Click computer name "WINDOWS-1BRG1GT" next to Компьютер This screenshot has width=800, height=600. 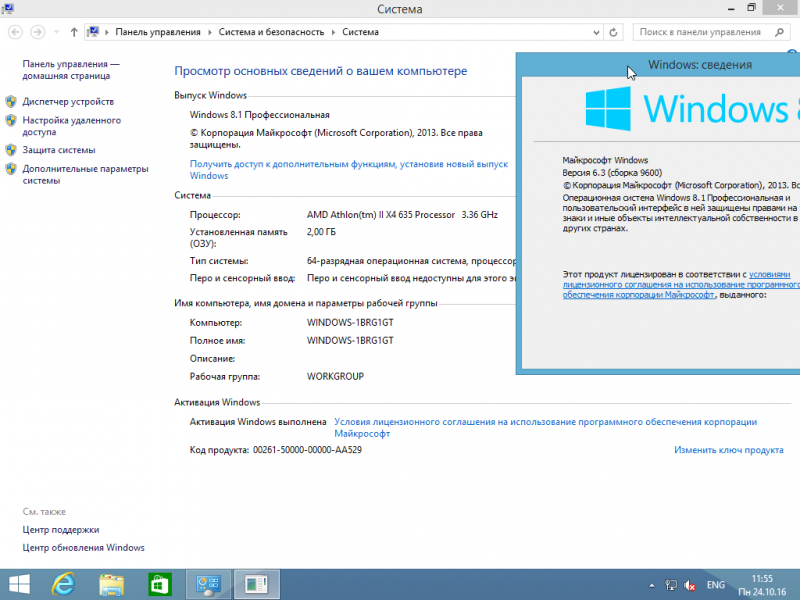(350, 322)
